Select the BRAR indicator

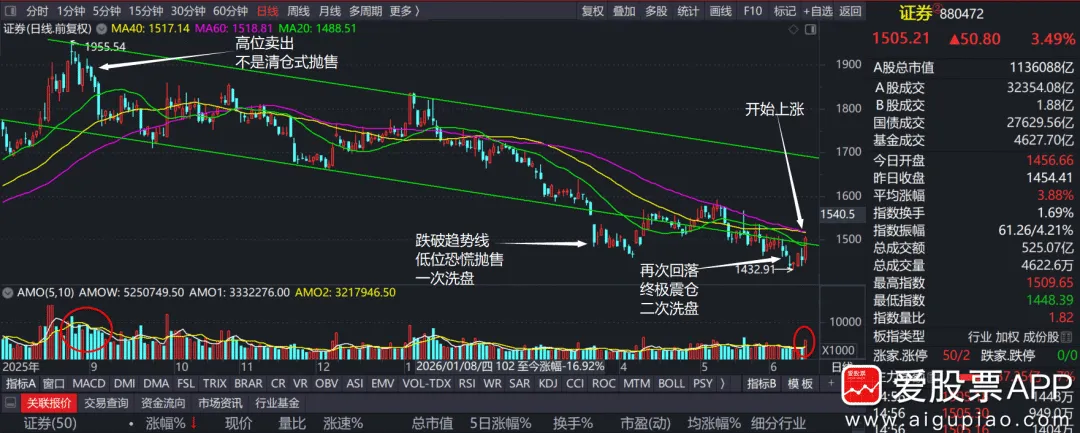pyautogui.click(x=249, y=384)
